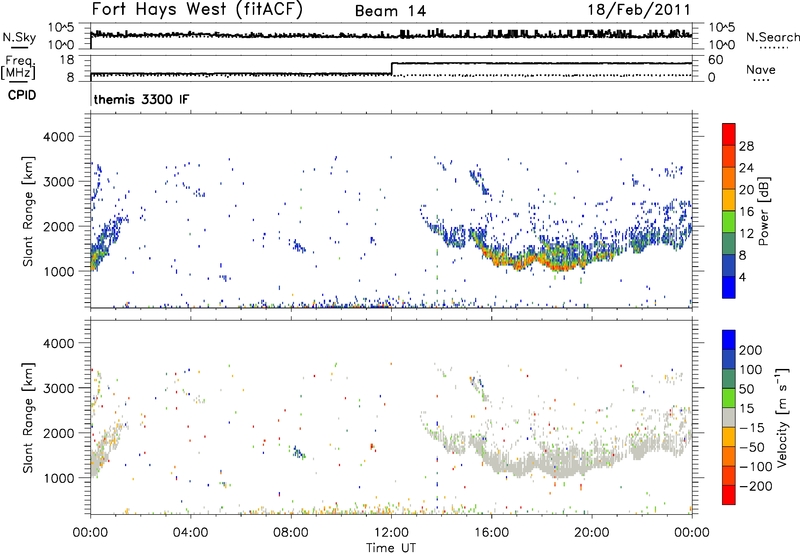
Task: Click the title 'Fort Hays West (fitACF)'
Action: (x=197, y=9)
